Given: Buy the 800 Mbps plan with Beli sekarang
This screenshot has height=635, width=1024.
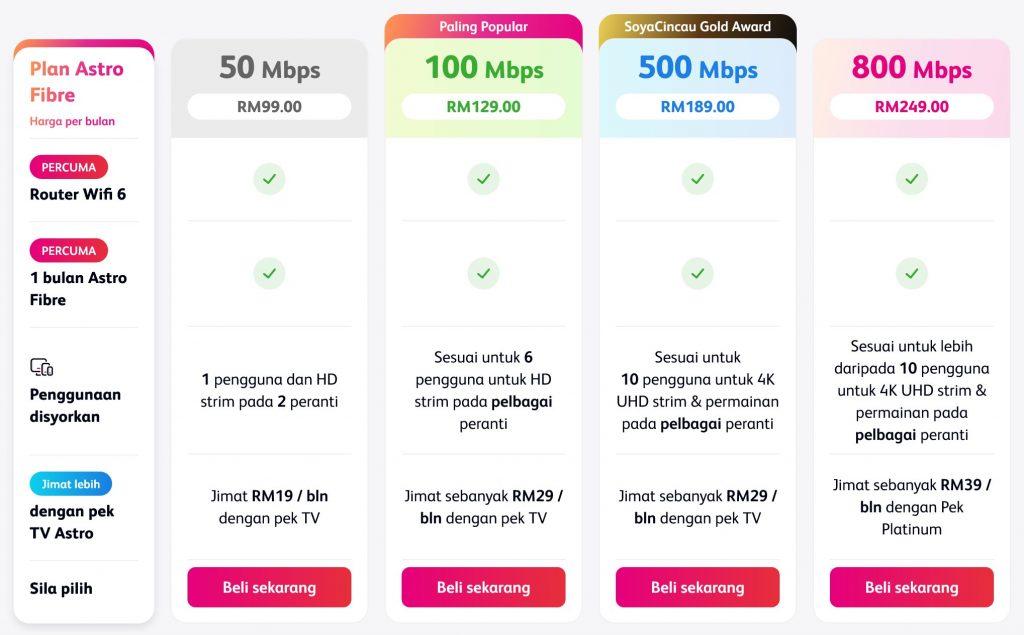Looking at the screenshot, I should (x=912, y=587).
